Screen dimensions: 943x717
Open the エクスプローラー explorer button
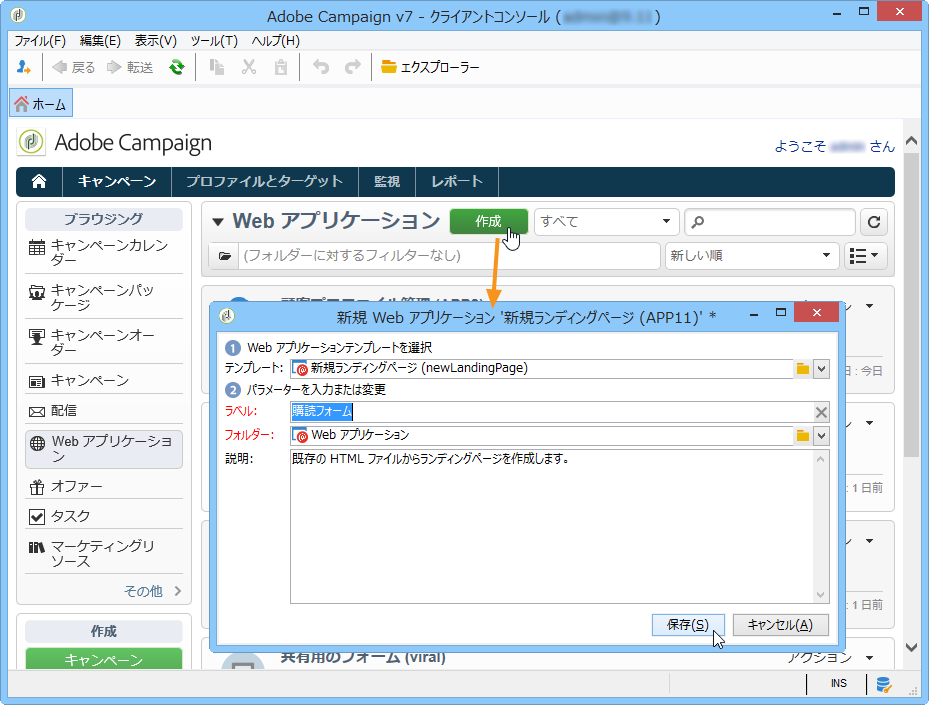[431, 67]
